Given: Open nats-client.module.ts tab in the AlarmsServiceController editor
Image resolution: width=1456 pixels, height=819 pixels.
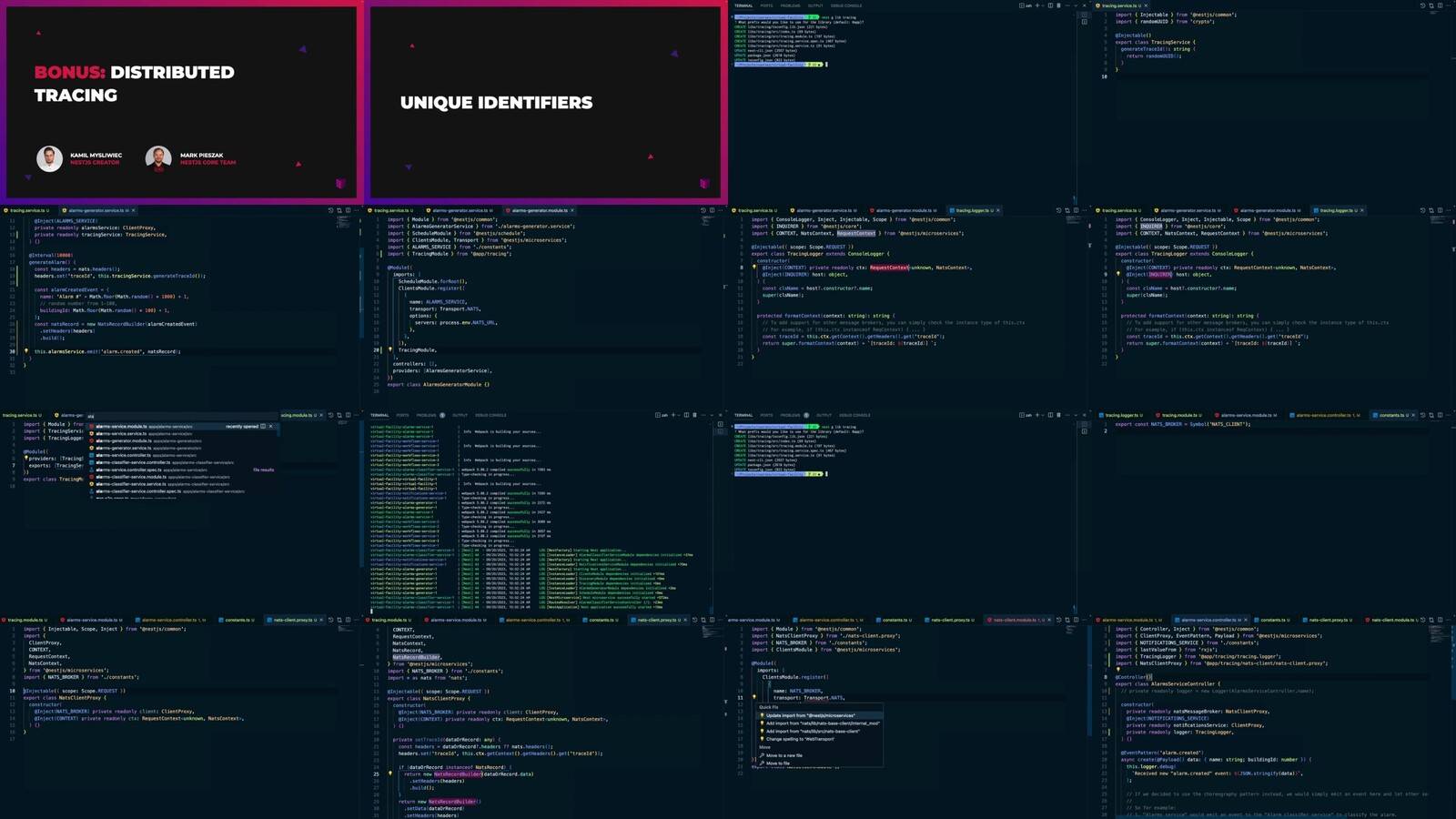Looking at the screenshot, I should pos(1392,620).
